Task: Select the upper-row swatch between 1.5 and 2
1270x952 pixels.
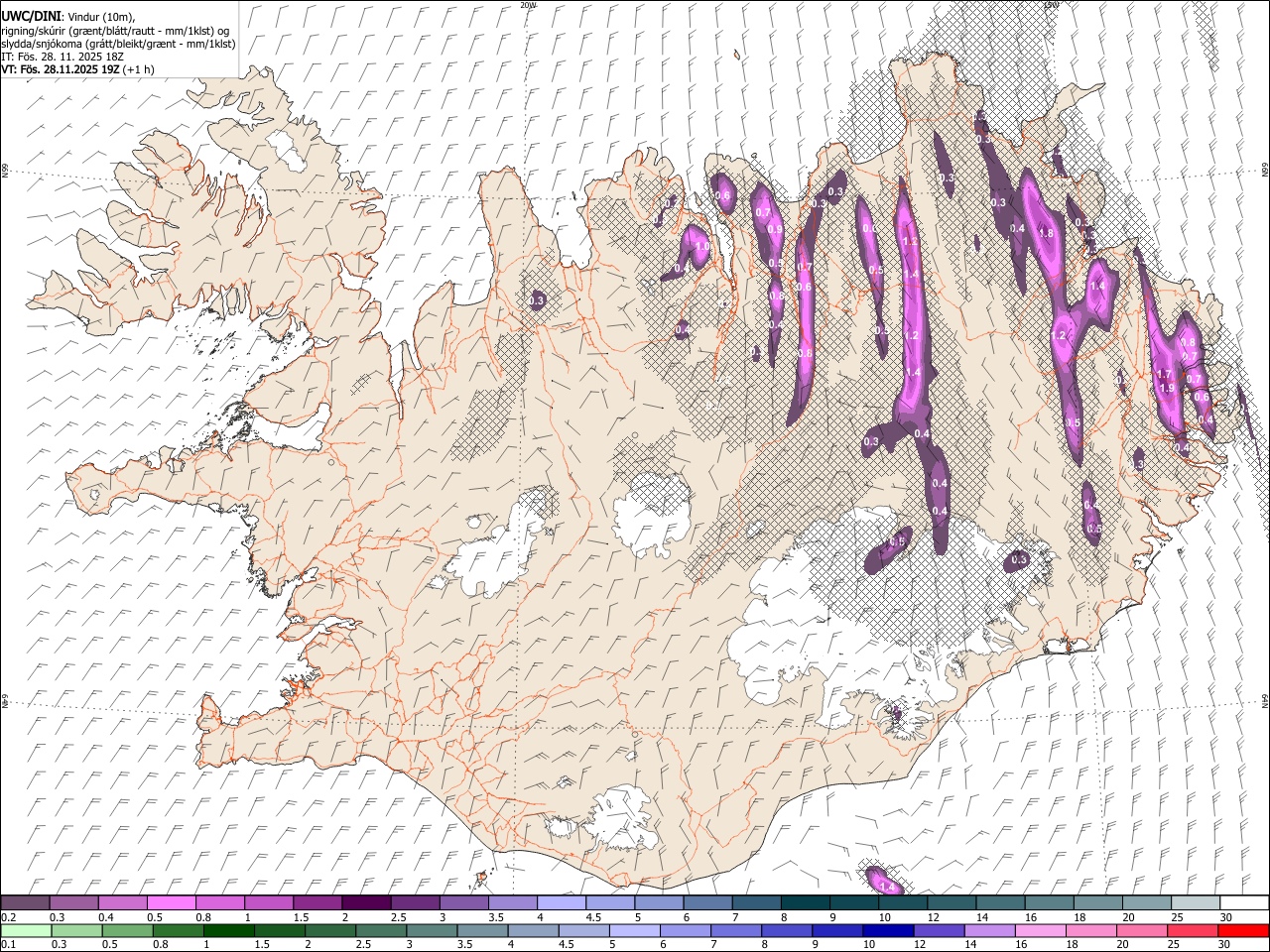Action: pos(317,902)
